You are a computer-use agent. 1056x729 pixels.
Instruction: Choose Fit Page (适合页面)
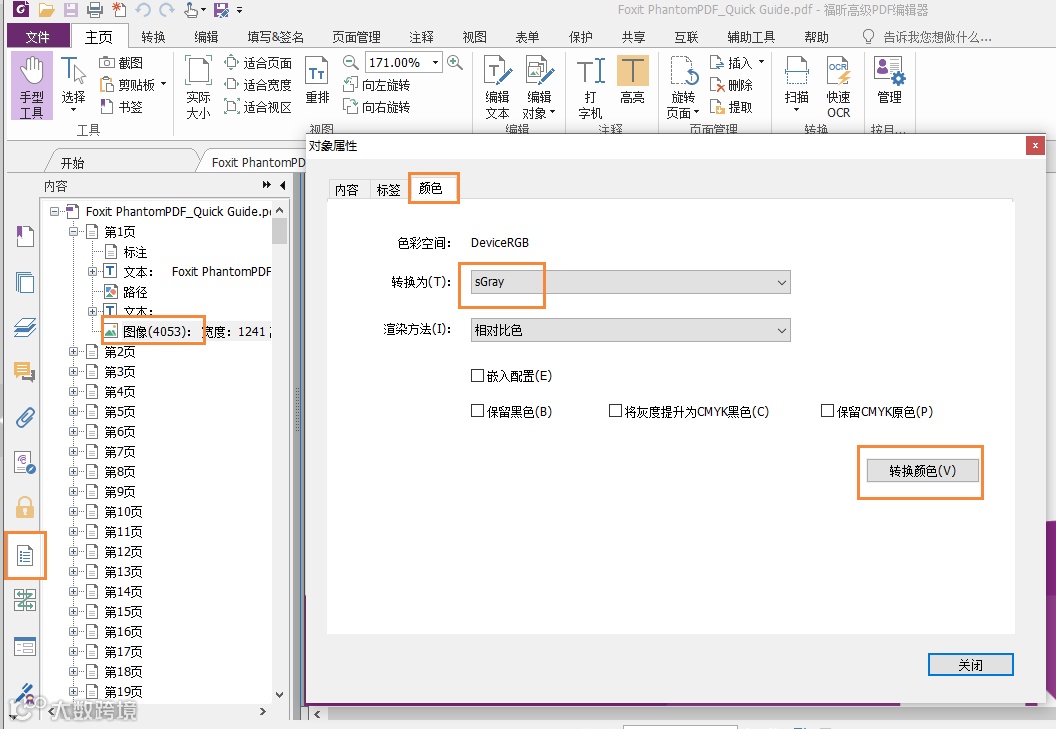[x=258, y=63]
